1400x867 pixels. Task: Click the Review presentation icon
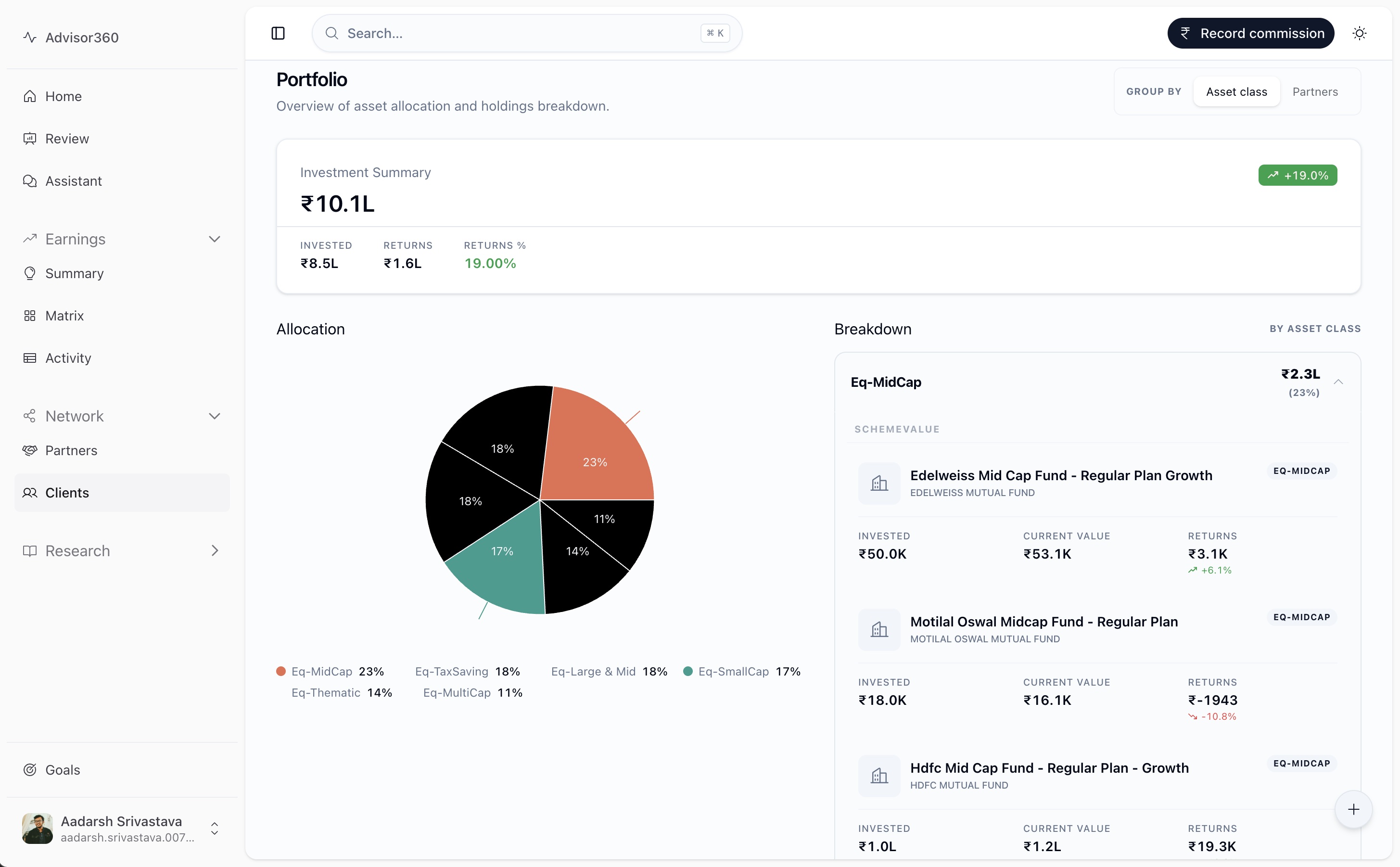click(x=30, y=139)
